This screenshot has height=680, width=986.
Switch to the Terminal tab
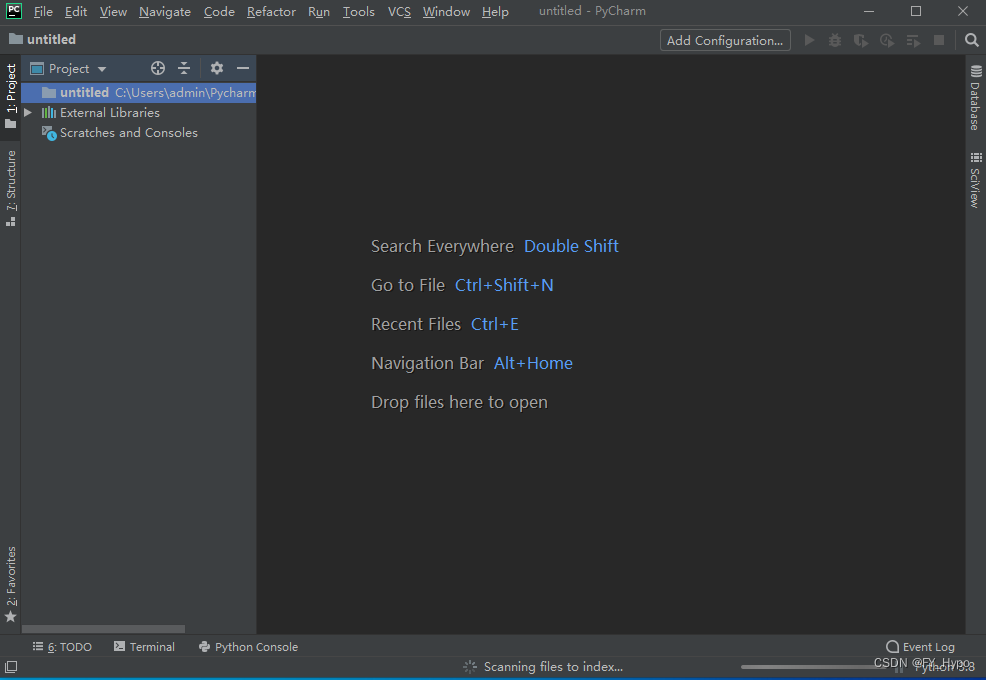tap(144, 646)
